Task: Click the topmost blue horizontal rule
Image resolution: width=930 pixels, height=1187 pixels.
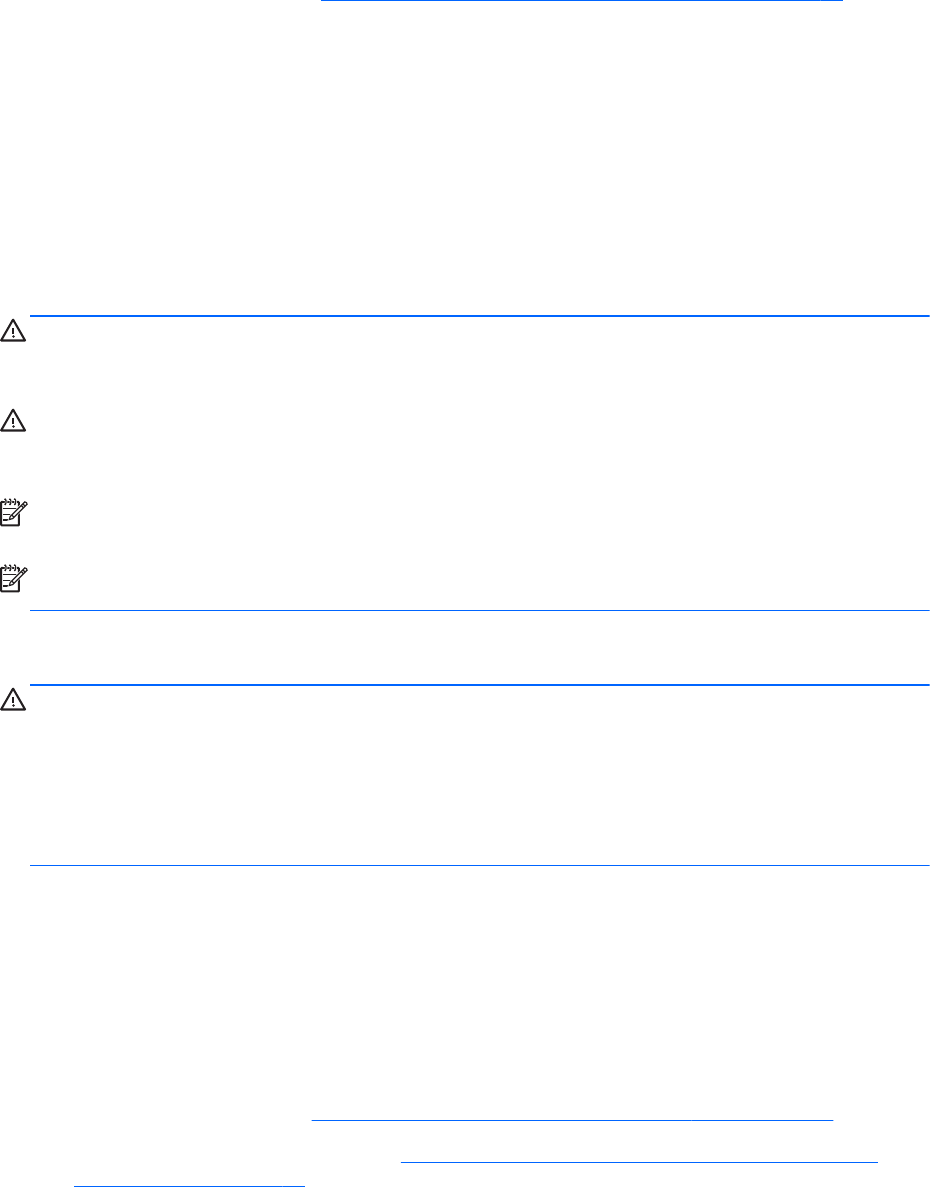Action: 480,317
